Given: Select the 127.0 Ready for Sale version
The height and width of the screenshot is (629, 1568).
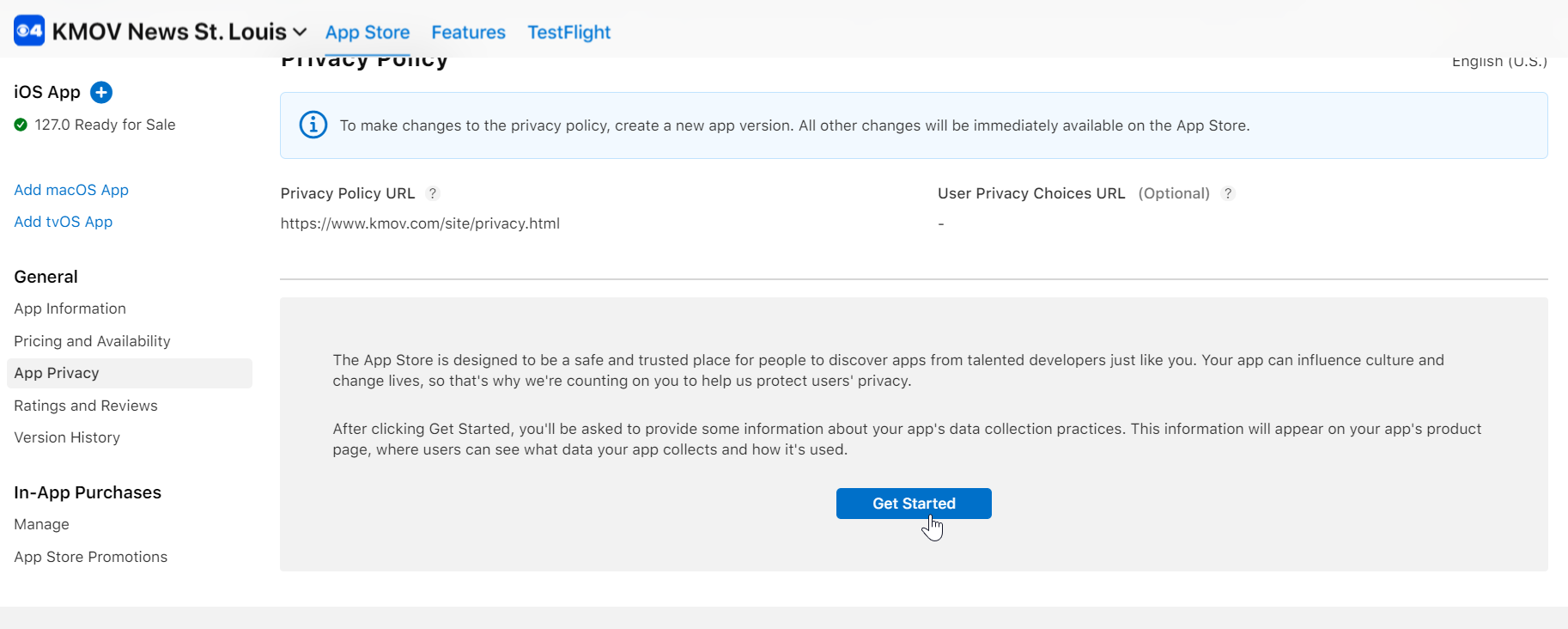Looking at the screenshot, I should (x=105, y=125).
